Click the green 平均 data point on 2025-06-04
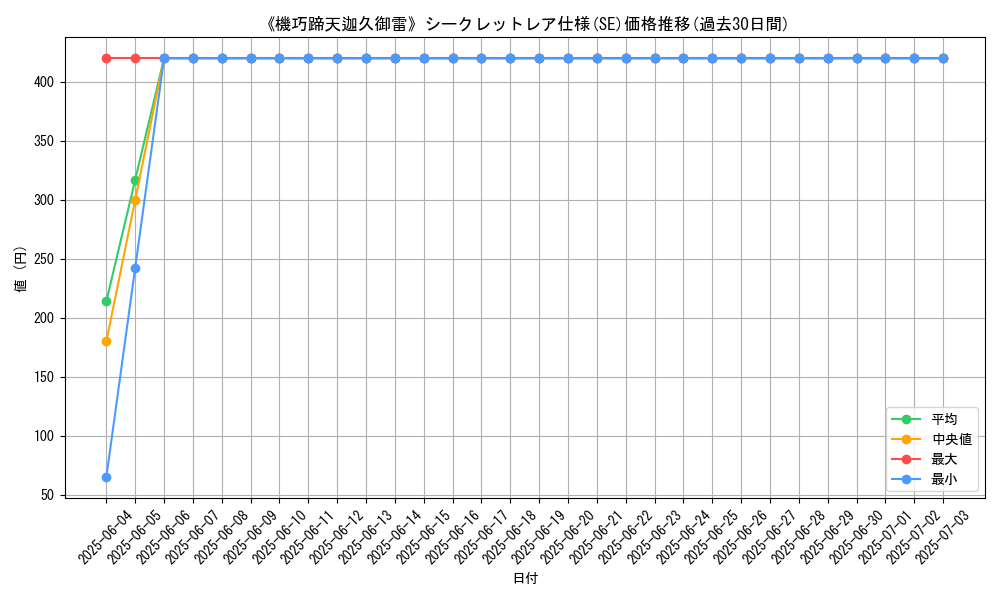Viewport: 1000px width, 600px height. click(x=107, y=302)
